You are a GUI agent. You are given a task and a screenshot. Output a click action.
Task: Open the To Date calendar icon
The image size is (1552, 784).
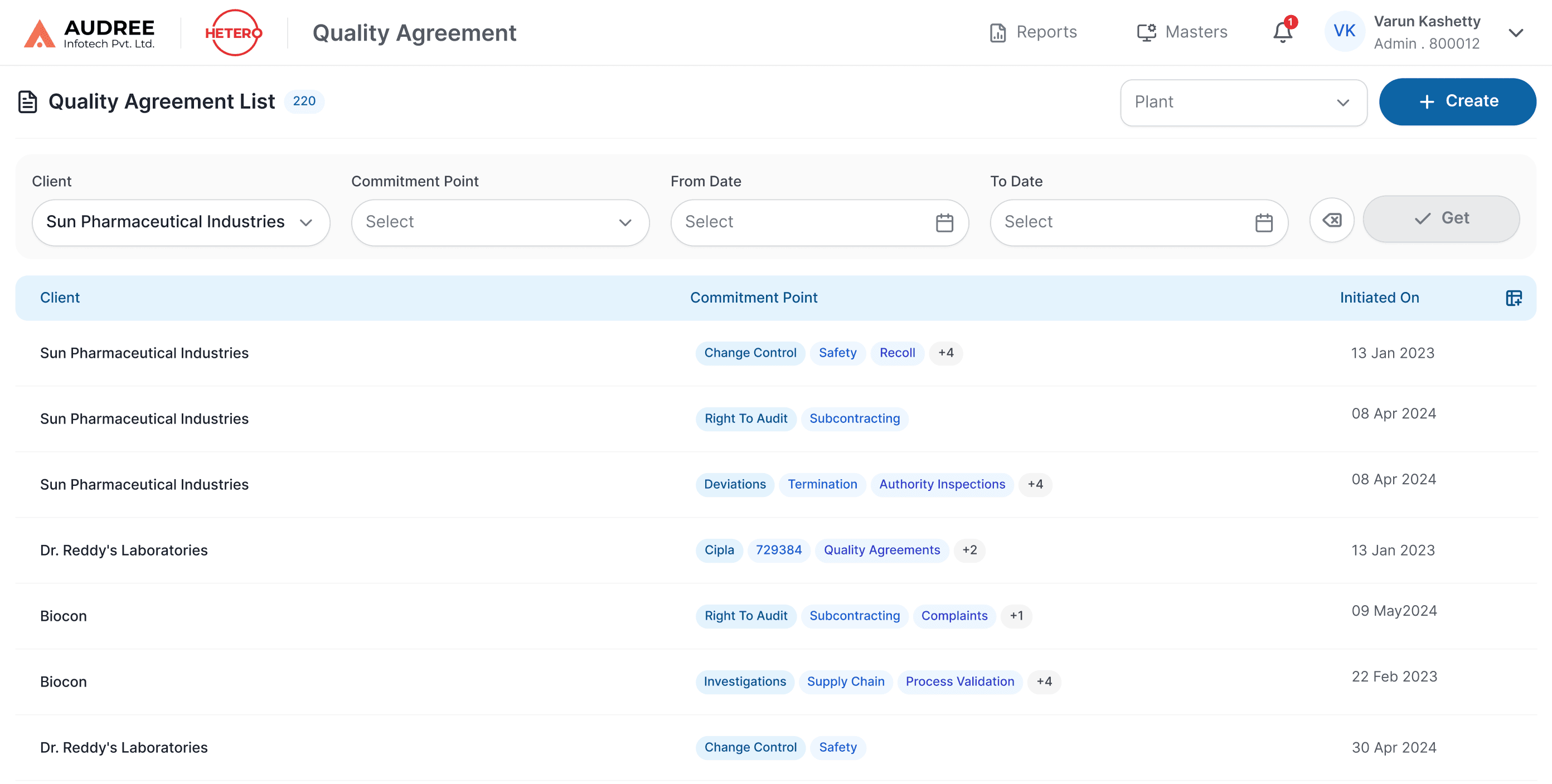[1263, 222]
